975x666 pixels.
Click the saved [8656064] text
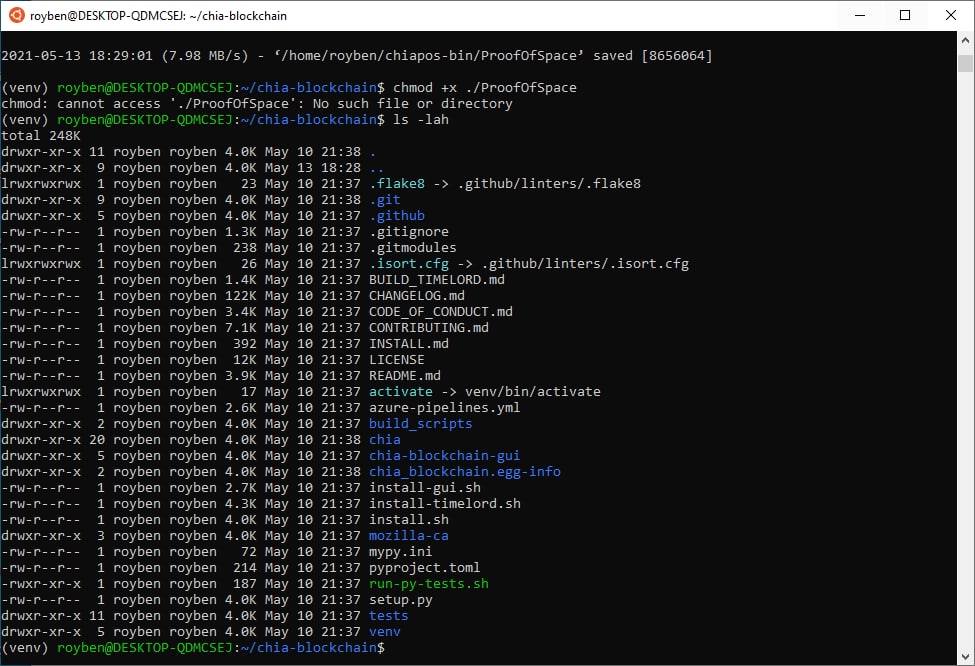(652, 55)
